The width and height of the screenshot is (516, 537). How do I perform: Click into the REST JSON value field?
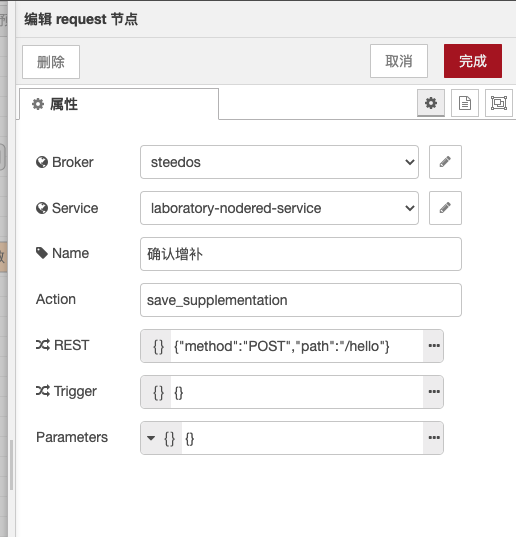pos(297,346)
